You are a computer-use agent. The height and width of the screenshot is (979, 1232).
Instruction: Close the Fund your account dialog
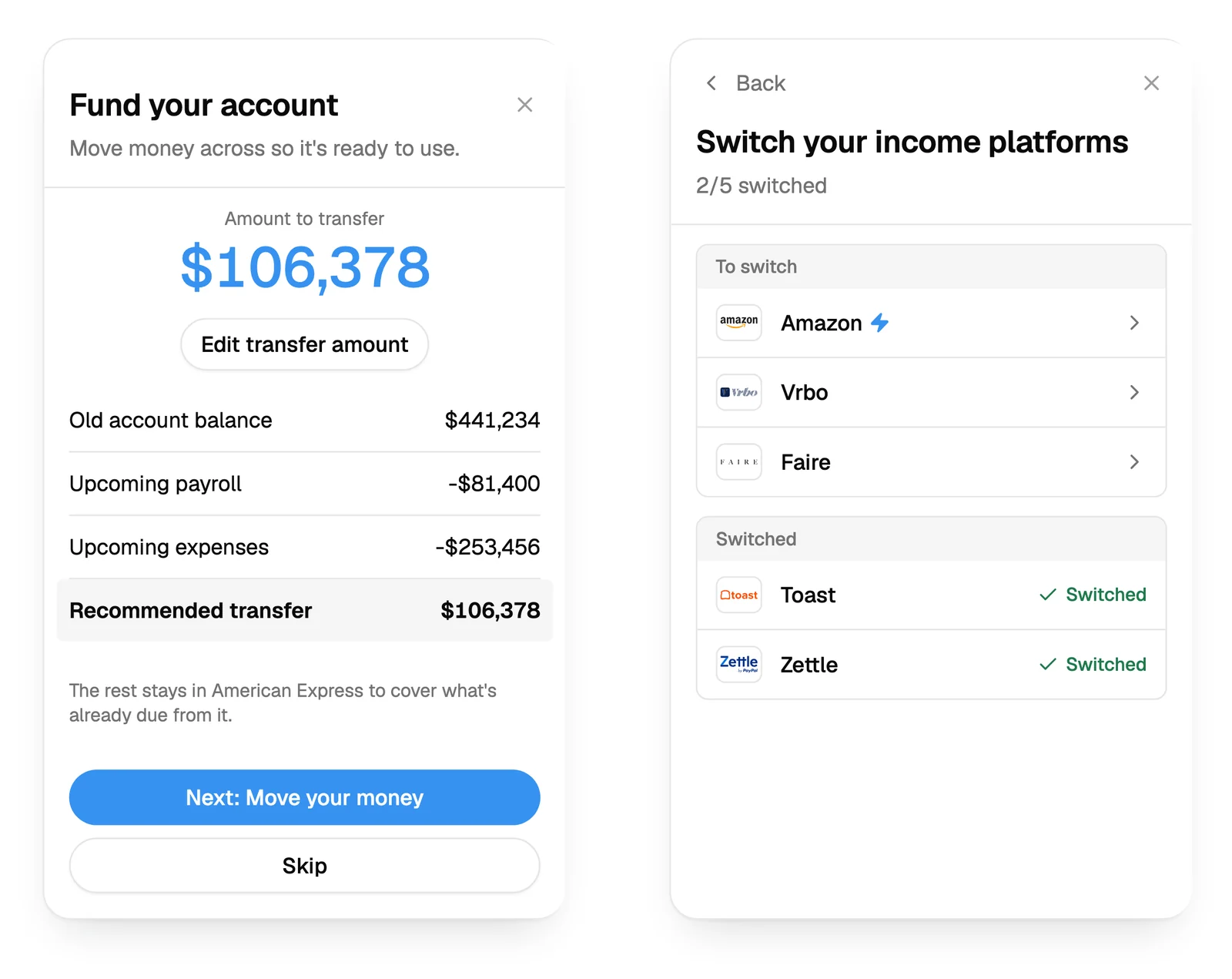coord(525,105)
